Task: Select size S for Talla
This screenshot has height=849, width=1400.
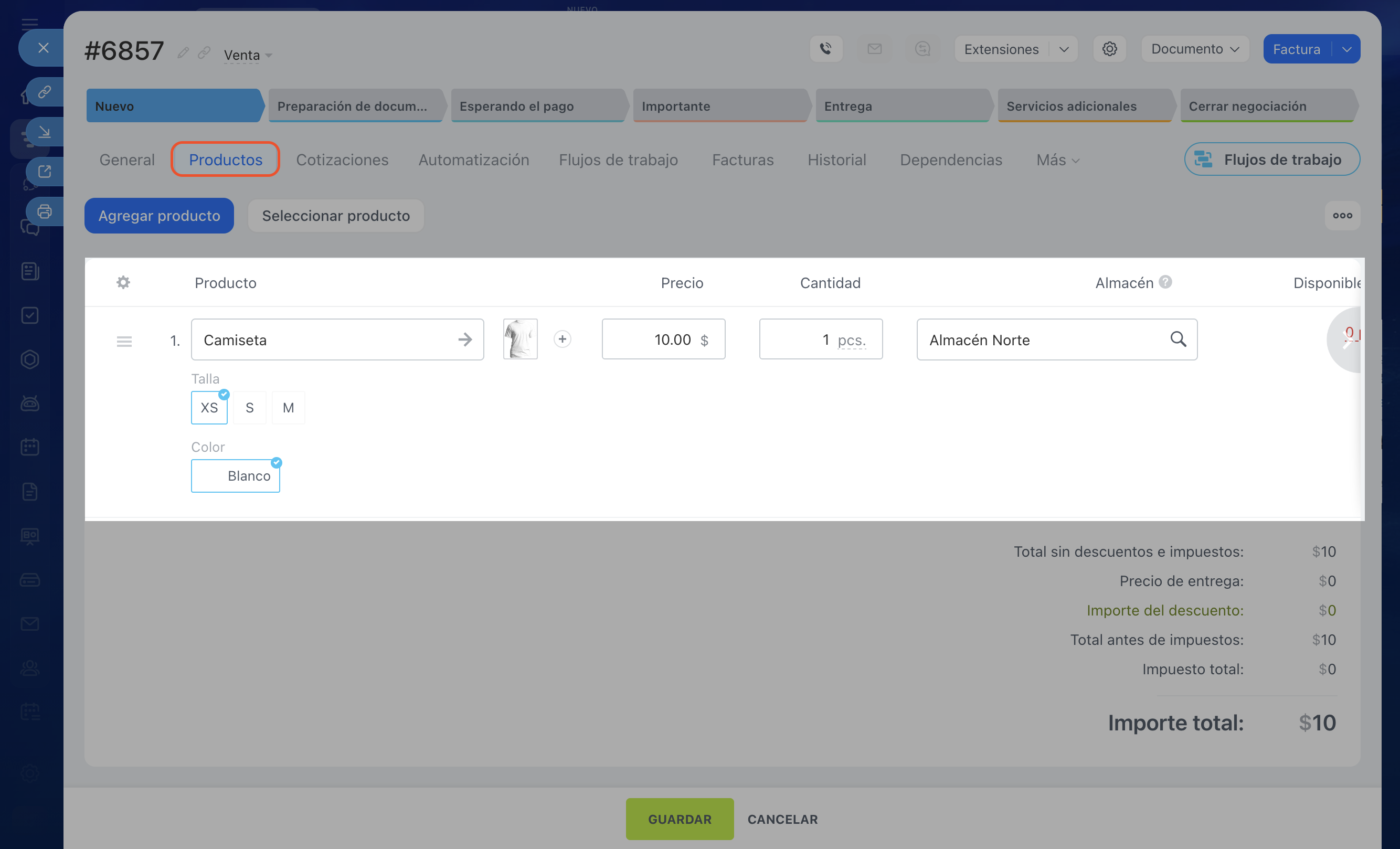Action: pyautogui.click(x=249, y=408)
